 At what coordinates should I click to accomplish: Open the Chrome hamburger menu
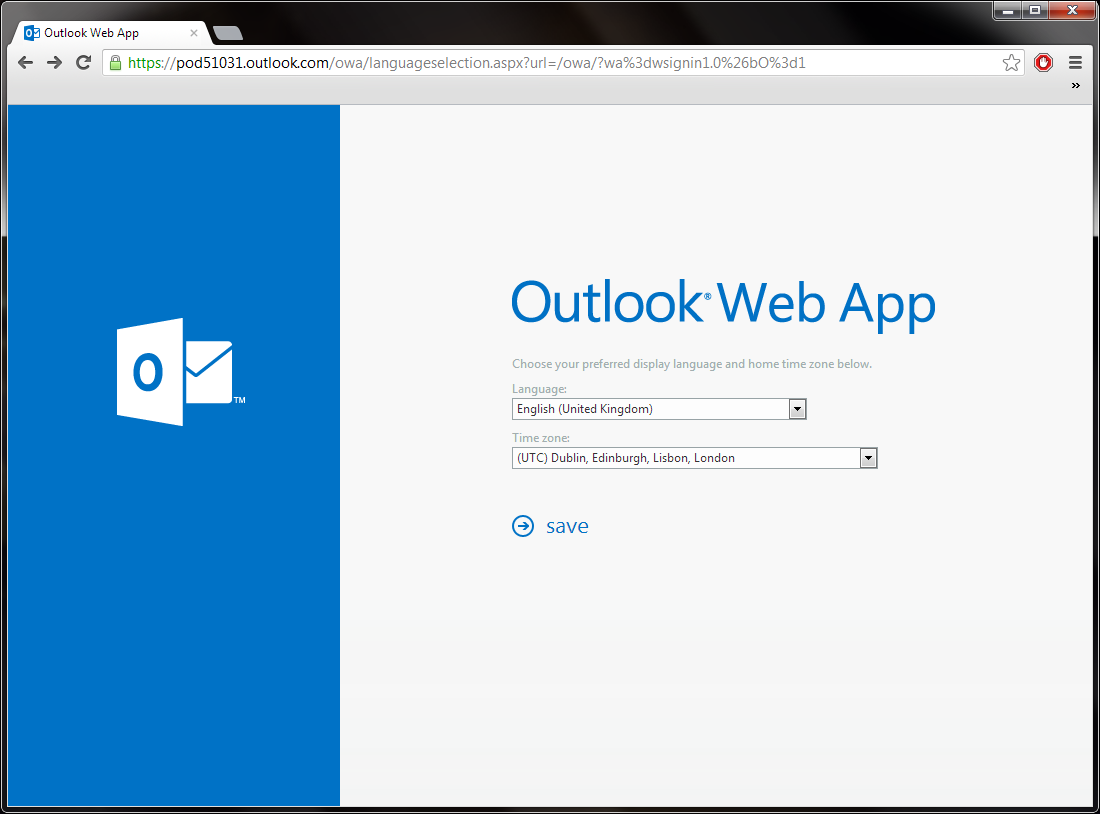point(1075,62)
